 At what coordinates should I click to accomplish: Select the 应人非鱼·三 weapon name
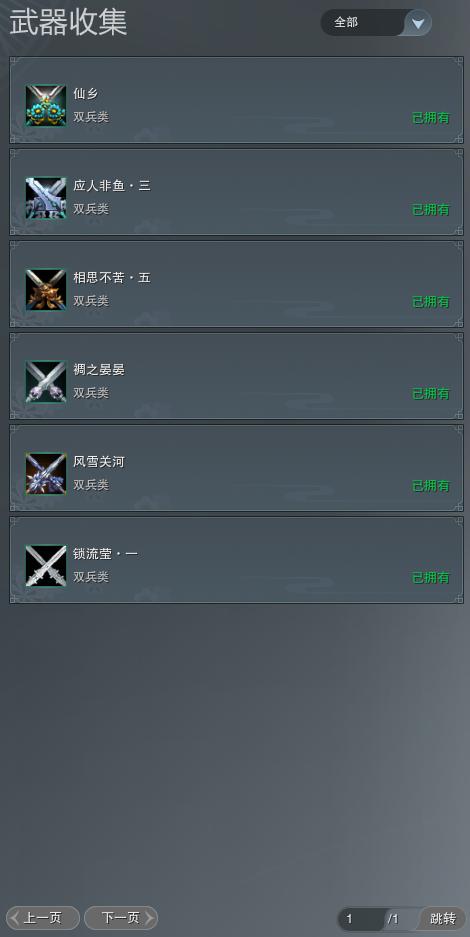pyautogui.click(x=112, y=186)
